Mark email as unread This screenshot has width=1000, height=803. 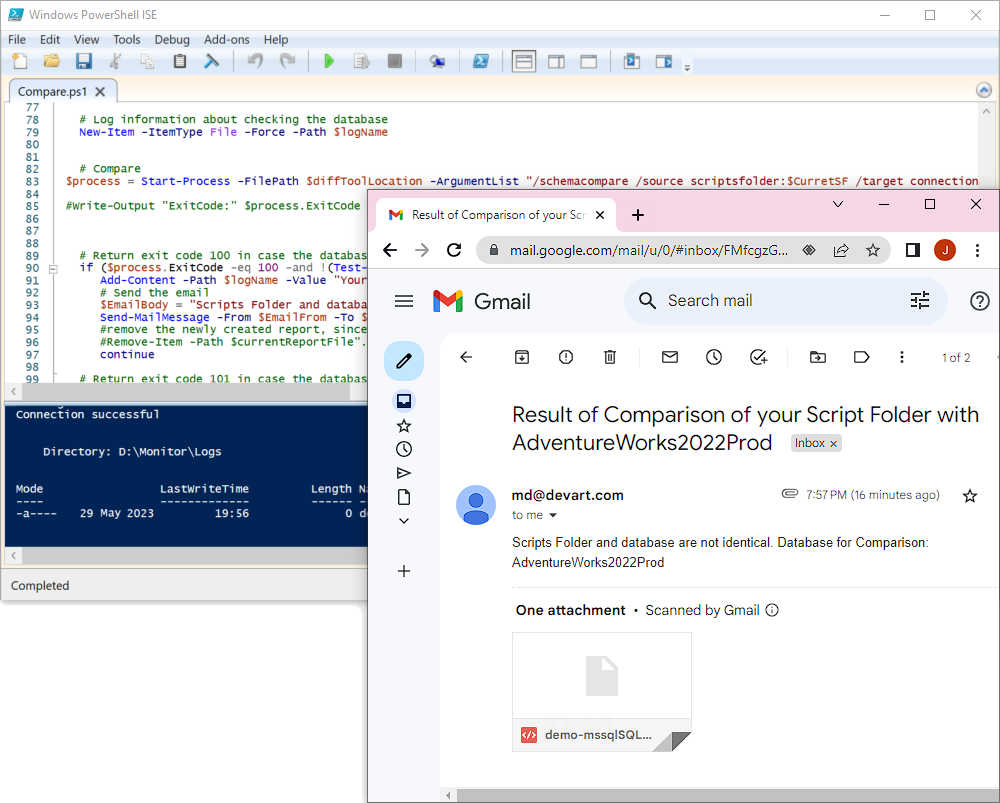click(670, 357)
